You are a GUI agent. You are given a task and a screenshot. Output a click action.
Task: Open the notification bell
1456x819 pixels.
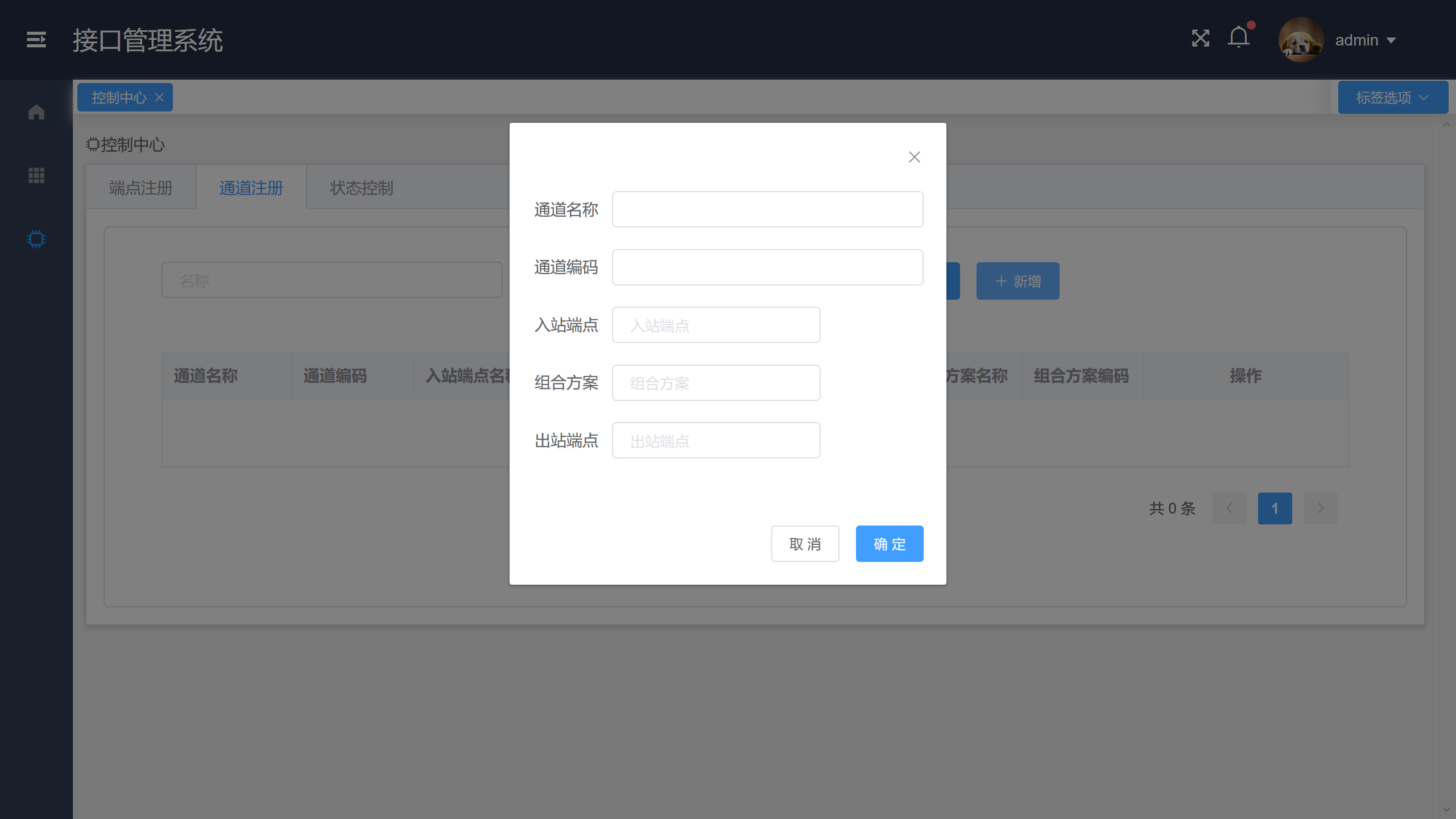tap(1238, 38)
